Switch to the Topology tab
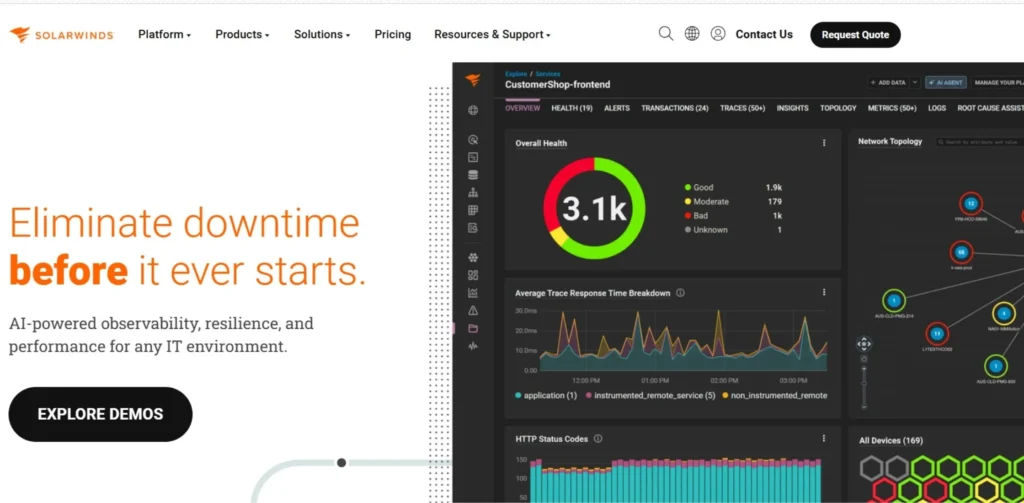 tap(838, 108)
